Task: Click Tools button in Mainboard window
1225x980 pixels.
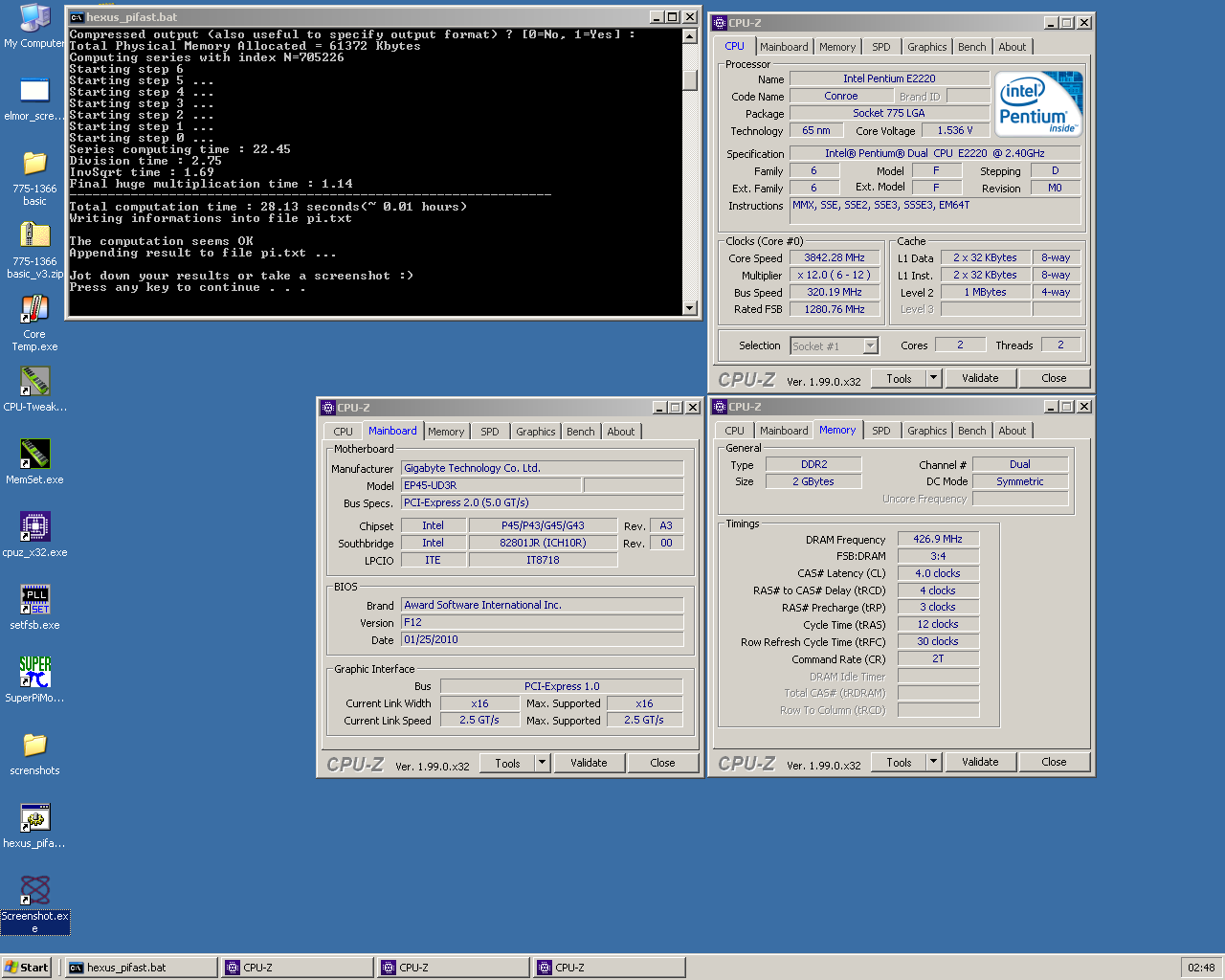Action: [507, 763]
